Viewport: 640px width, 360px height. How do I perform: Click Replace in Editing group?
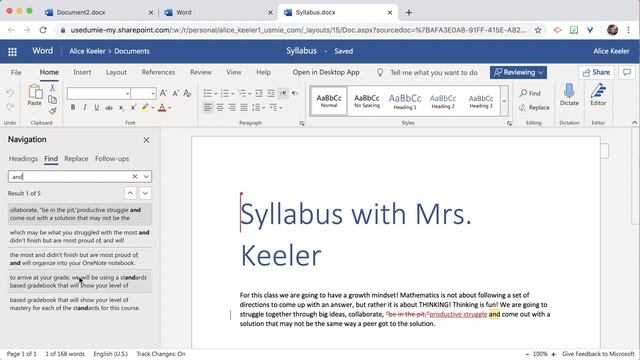tap(534, 107)
